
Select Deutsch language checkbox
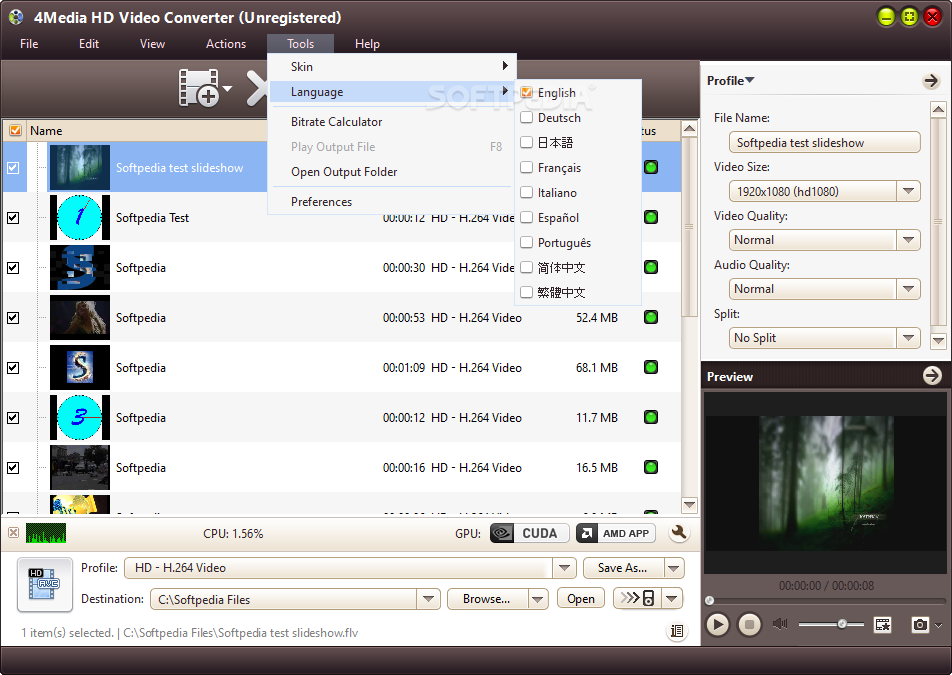point(526,117)
